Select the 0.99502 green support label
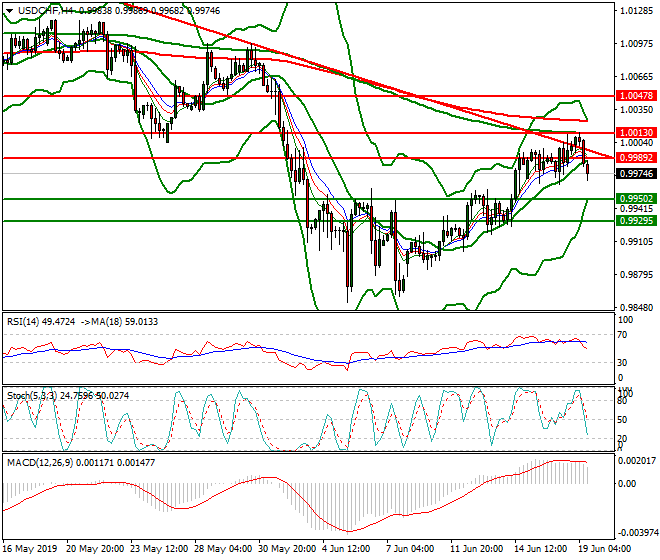The image size is (660, 560). coord(636,199)
